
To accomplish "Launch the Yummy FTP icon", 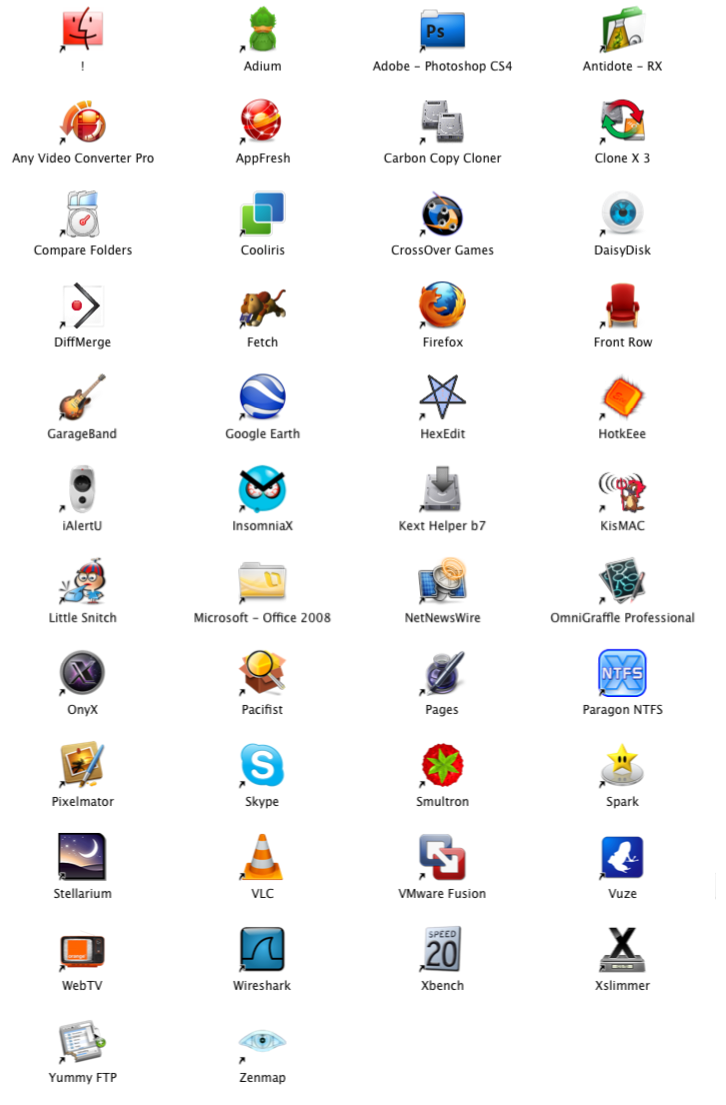I will click(82, 1041).
